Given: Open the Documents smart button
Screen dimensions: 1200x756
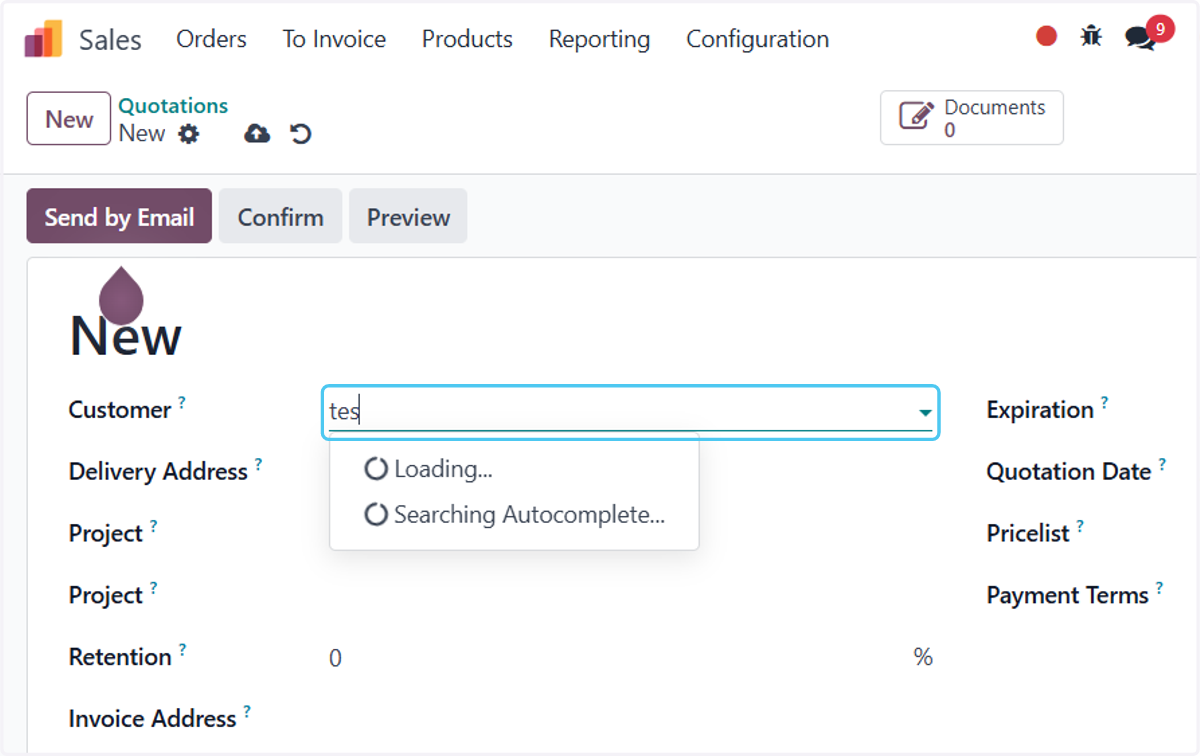Looking at the screenshot, I should [x=971, y=118].
